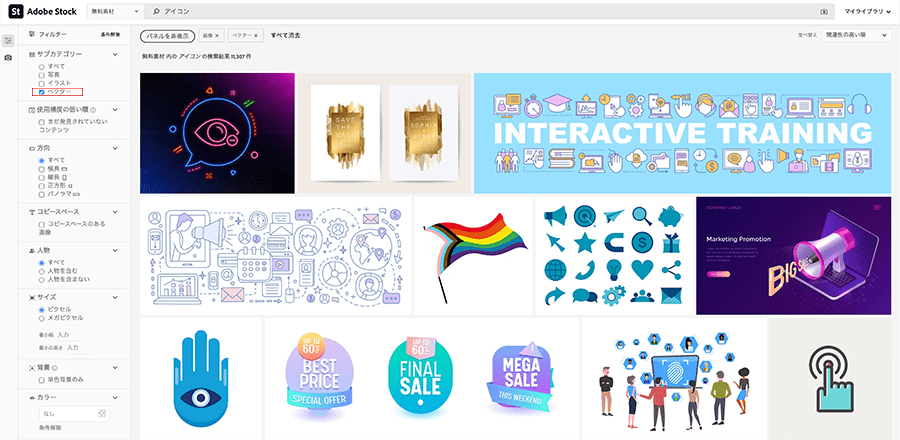This screenshot has width=900, height=440.
Task: Check まだ発見されていないコンテンツ checkbox
Action: pyautogui.click(x=41, y=122)
